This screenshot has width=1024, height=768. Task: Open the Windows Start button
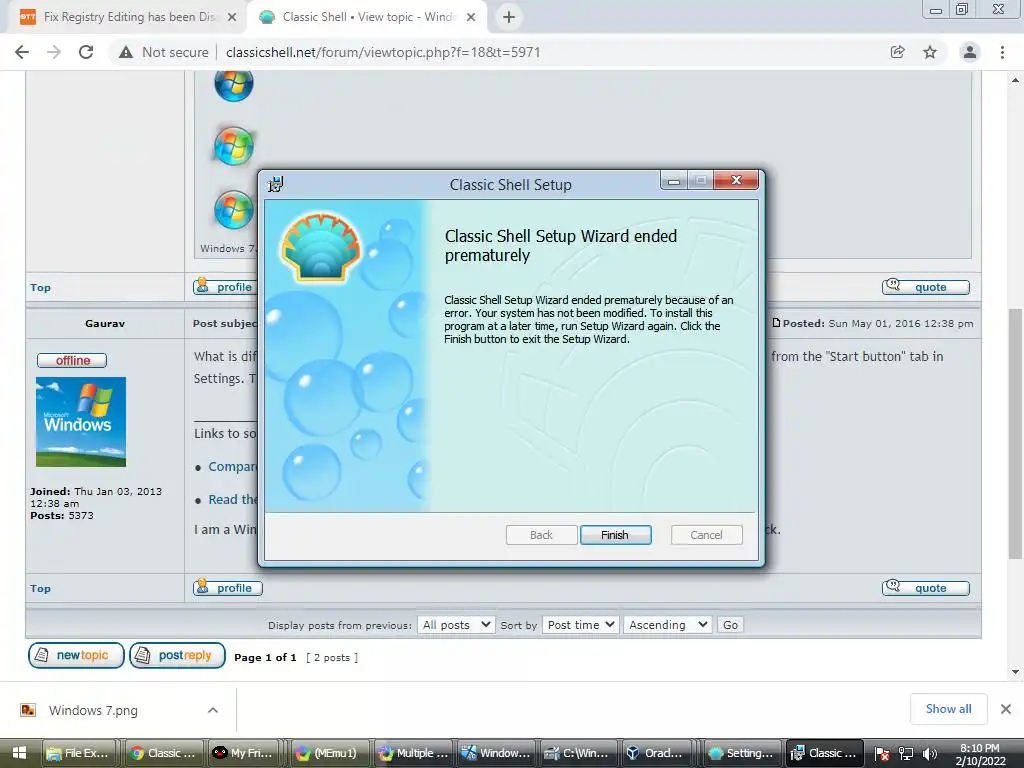[x=19, y=753]
